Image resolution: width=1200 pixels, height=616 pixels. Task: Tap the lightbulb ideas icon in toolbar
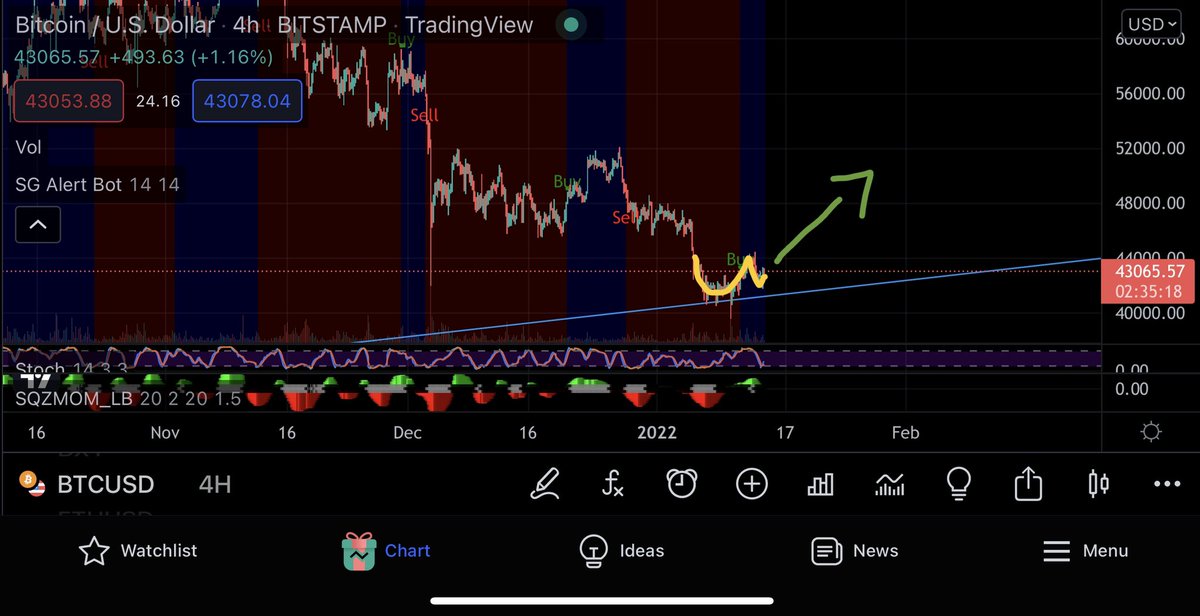[959, 484]
